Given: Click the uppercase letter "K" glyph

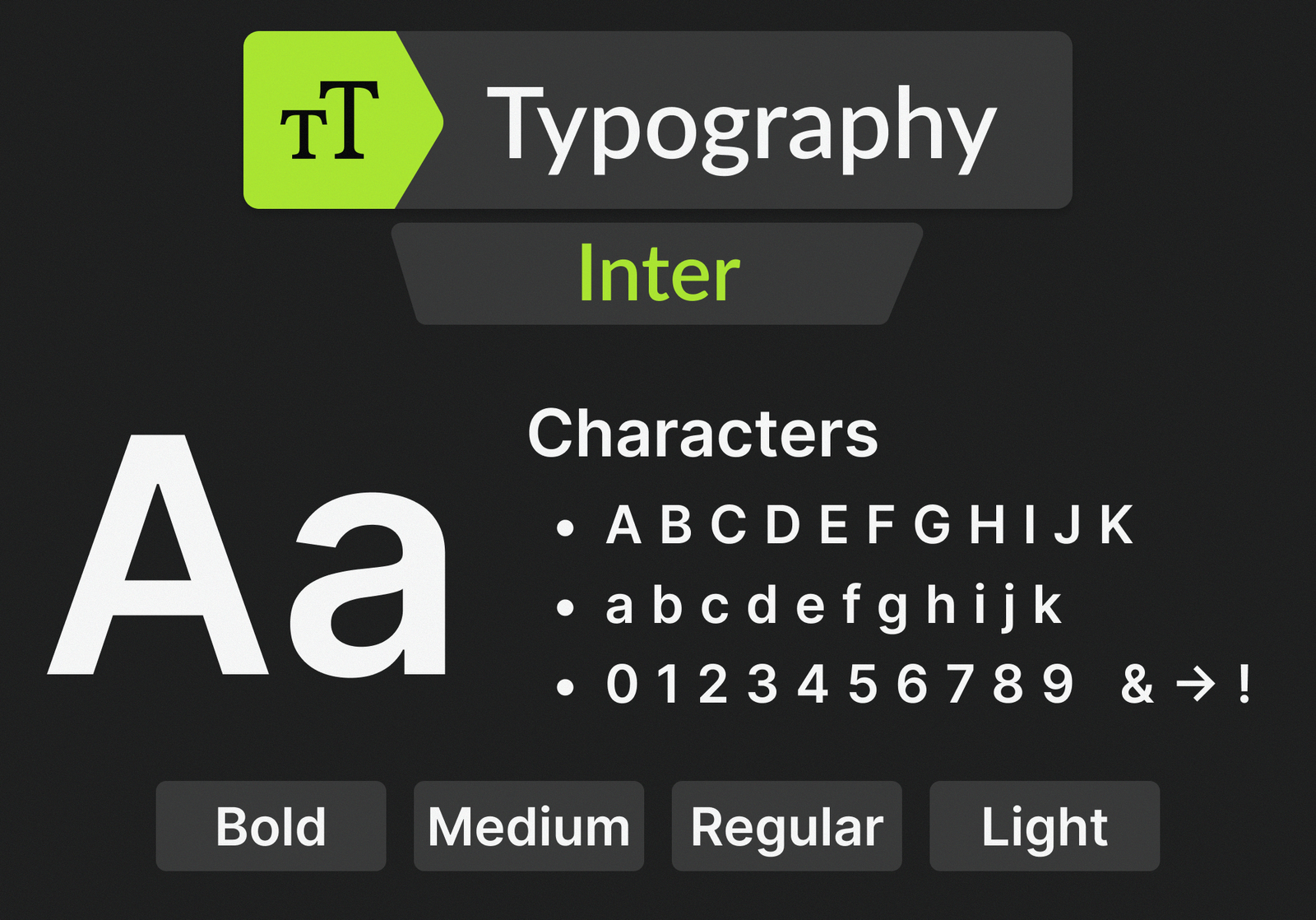Looking at the screenshot, I should point(1117,524).
